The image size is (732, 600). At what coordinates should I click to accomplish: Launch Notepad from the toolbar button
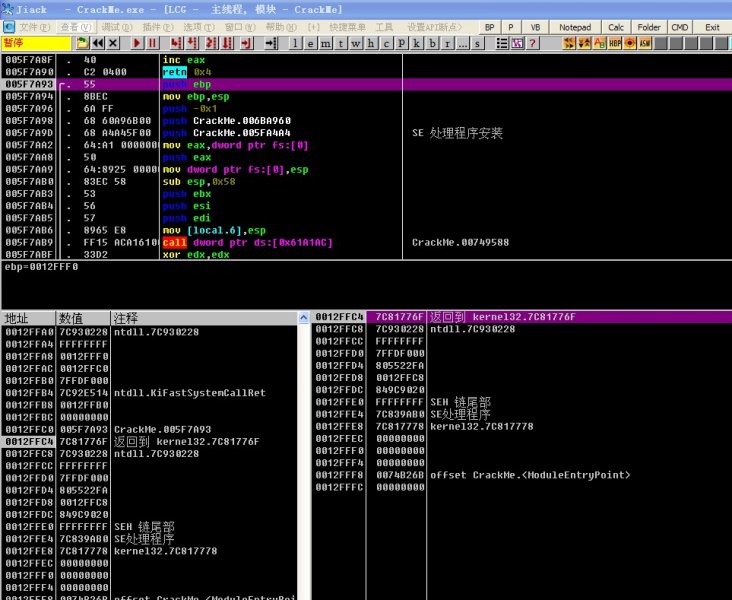[x=575, y=28]
